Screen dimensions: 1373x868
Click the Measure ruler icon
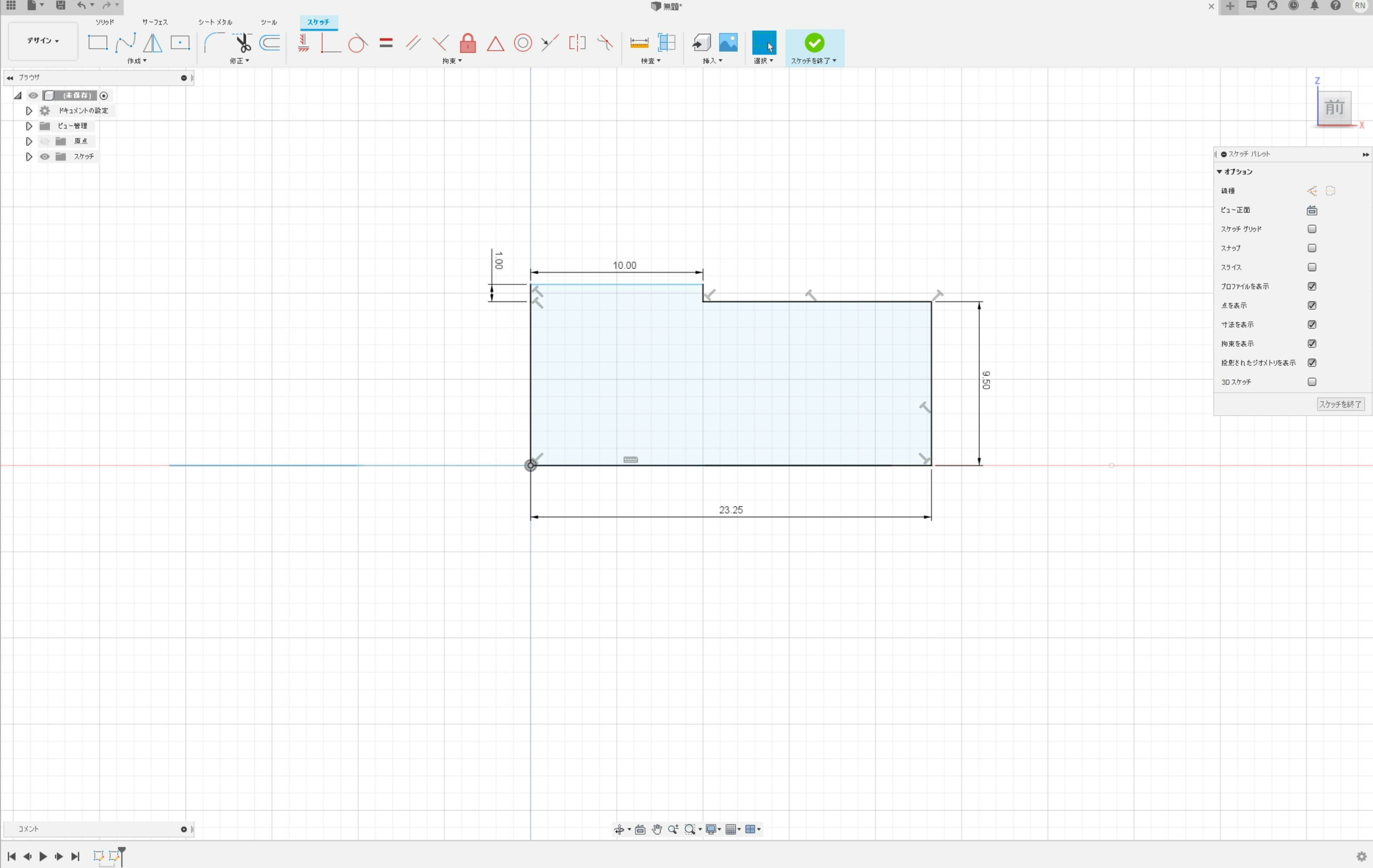(x=639, y=43)
